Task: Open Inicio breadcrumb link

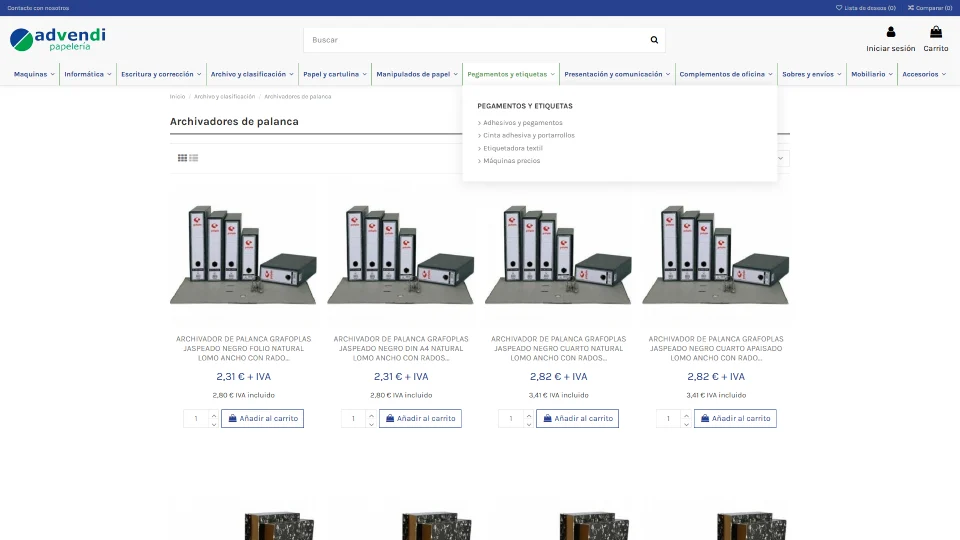Action: 177,97
